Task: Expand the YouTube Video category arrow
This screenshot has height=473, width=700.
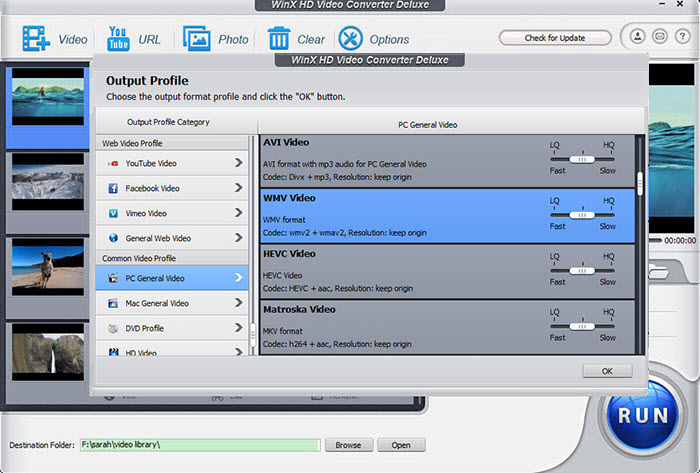Action: [x=238, y=163]
